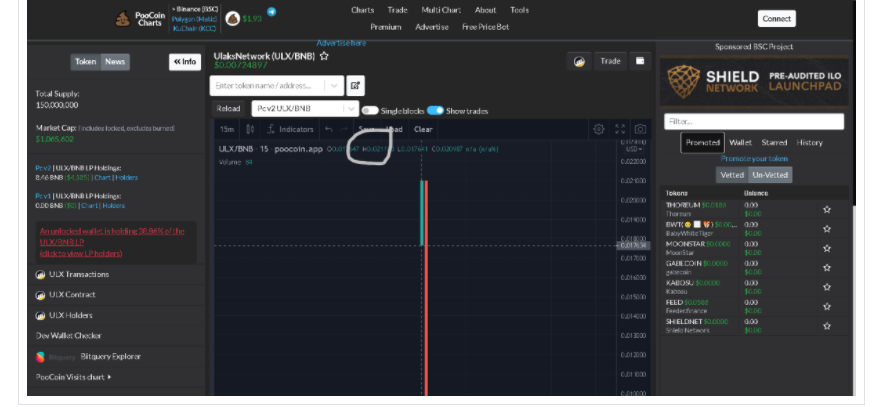Open the Indicators menu on chart toolbar
This screenshot has height=407, width=877.
[290, 129]
